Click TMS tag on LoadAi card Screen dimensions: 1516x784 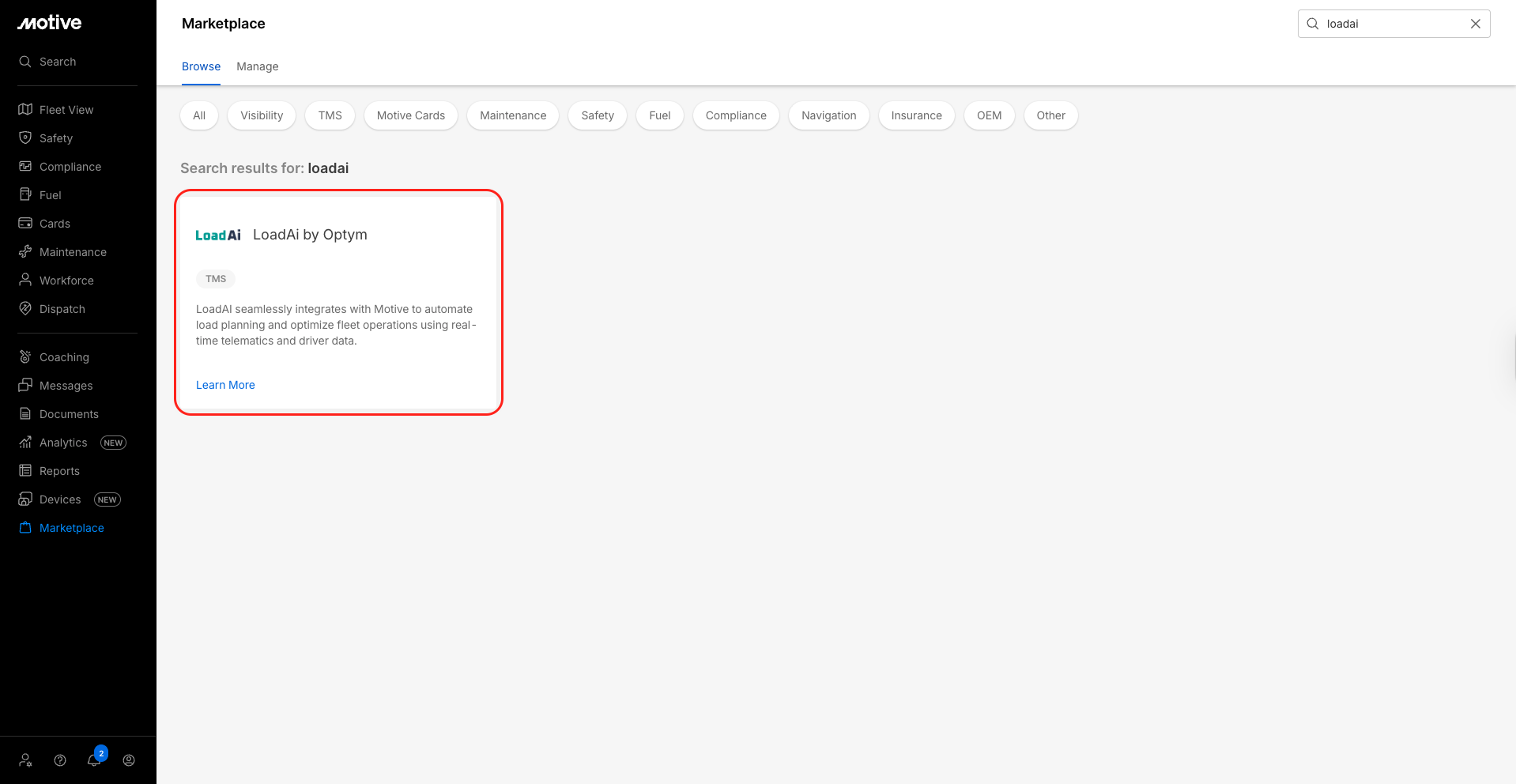click(216, 279)
